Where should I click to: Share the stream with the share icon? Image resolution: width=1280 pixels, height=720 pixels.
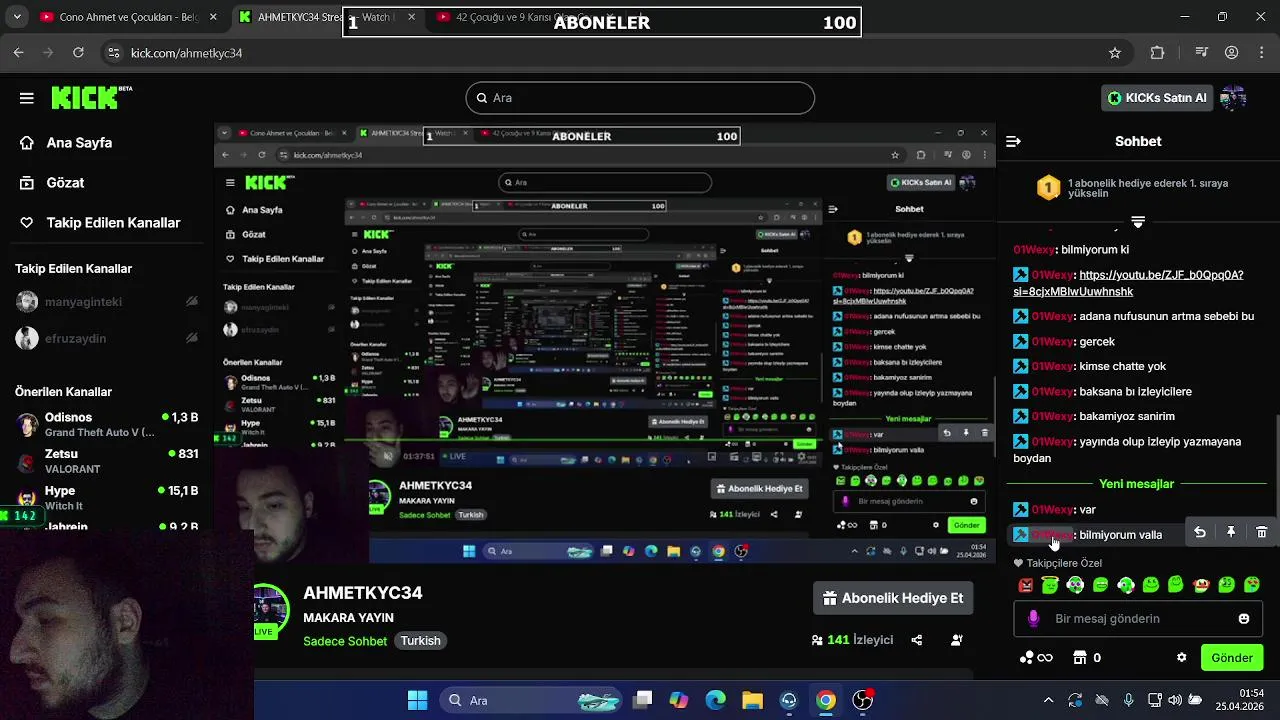[917, 640]
